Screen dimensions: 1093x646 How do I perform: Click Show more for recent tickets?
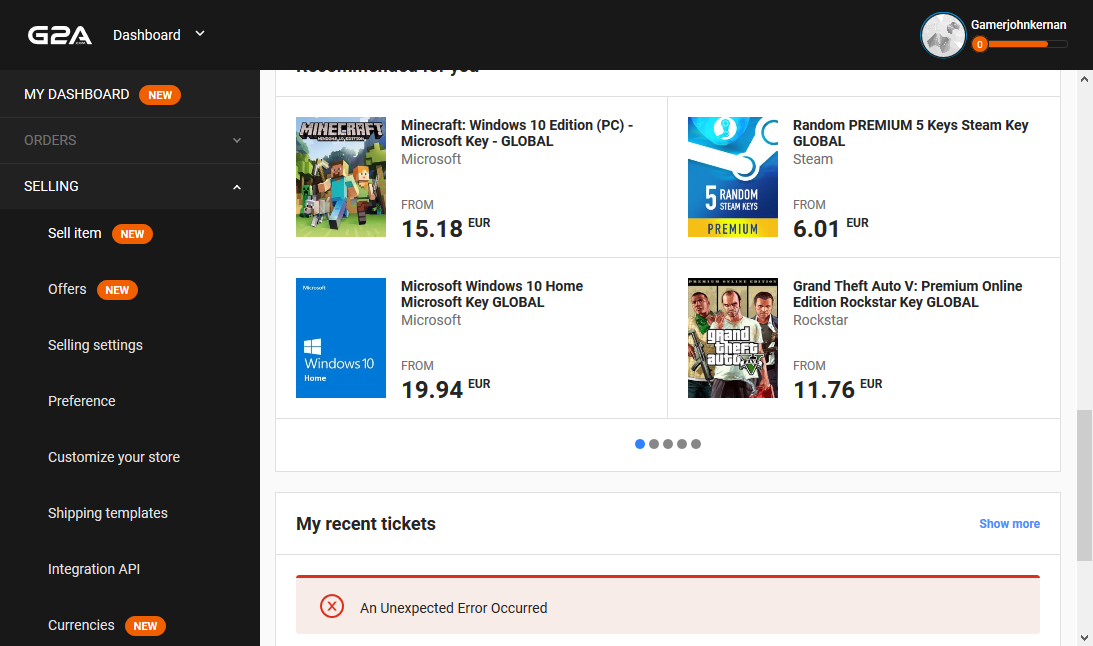[1009, 523]
